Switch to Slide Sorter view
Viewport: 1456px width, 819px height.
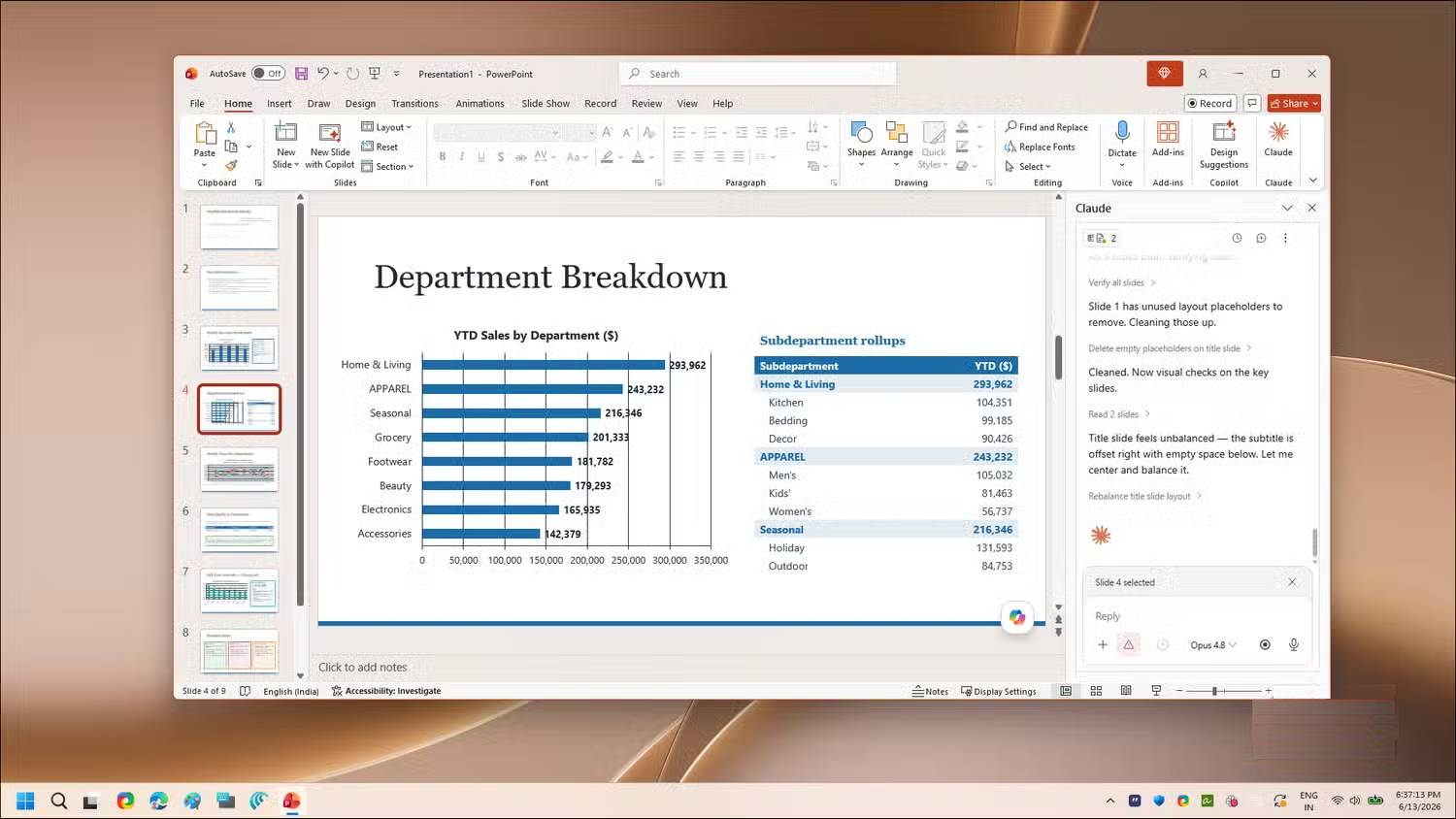click(1096, 691)
